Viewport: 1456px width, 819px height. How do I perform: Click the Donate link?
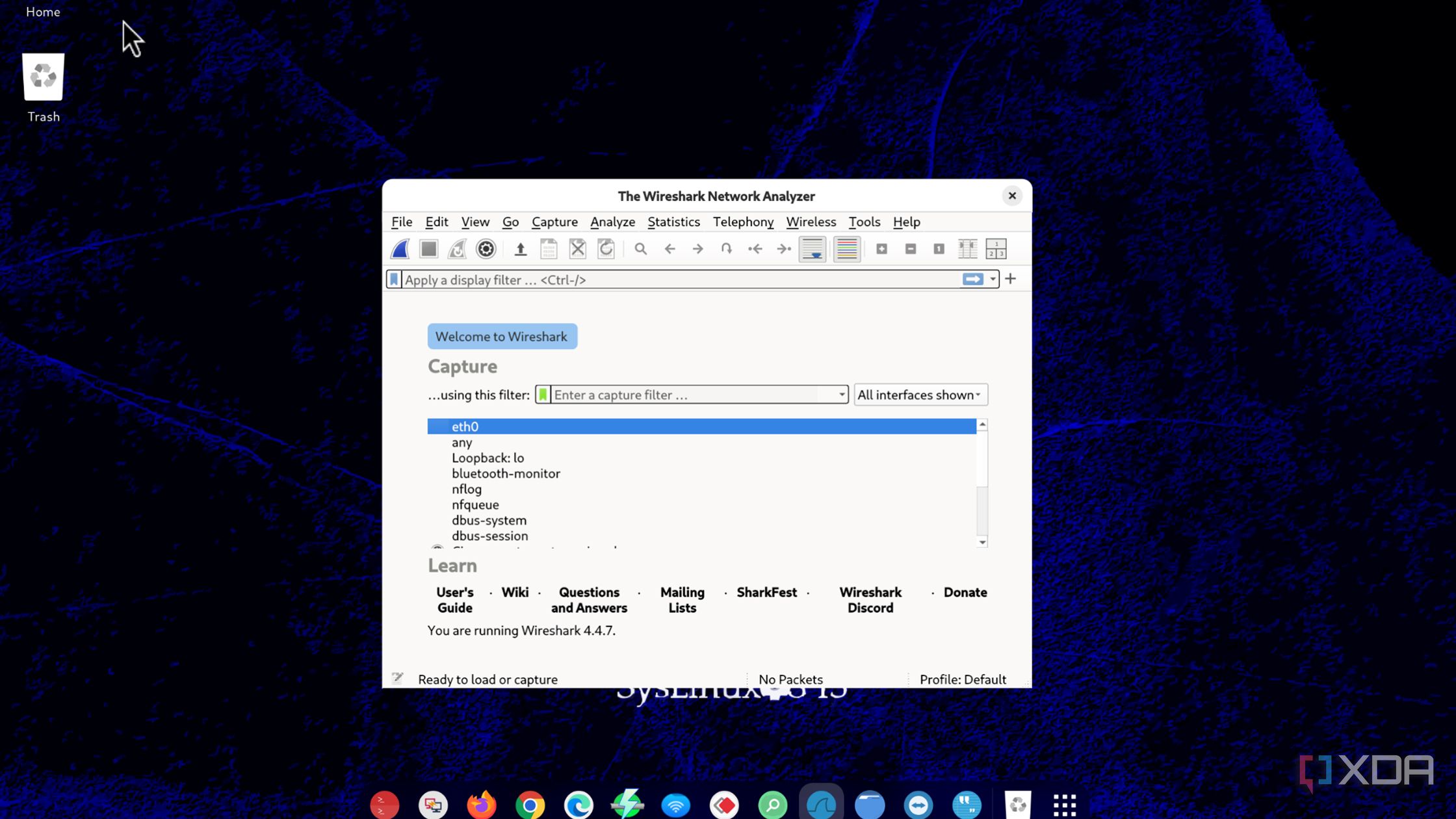coord(965,592)
